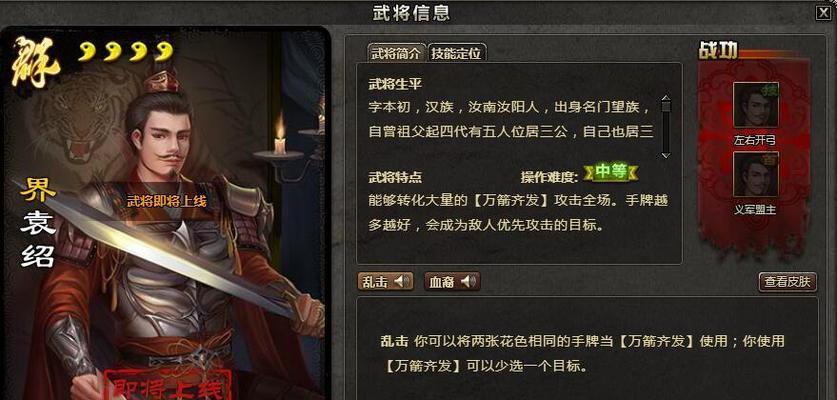The image size is (837, 400).
Task: Click the 中等 difficulty badge
Action: pos(611,172)
